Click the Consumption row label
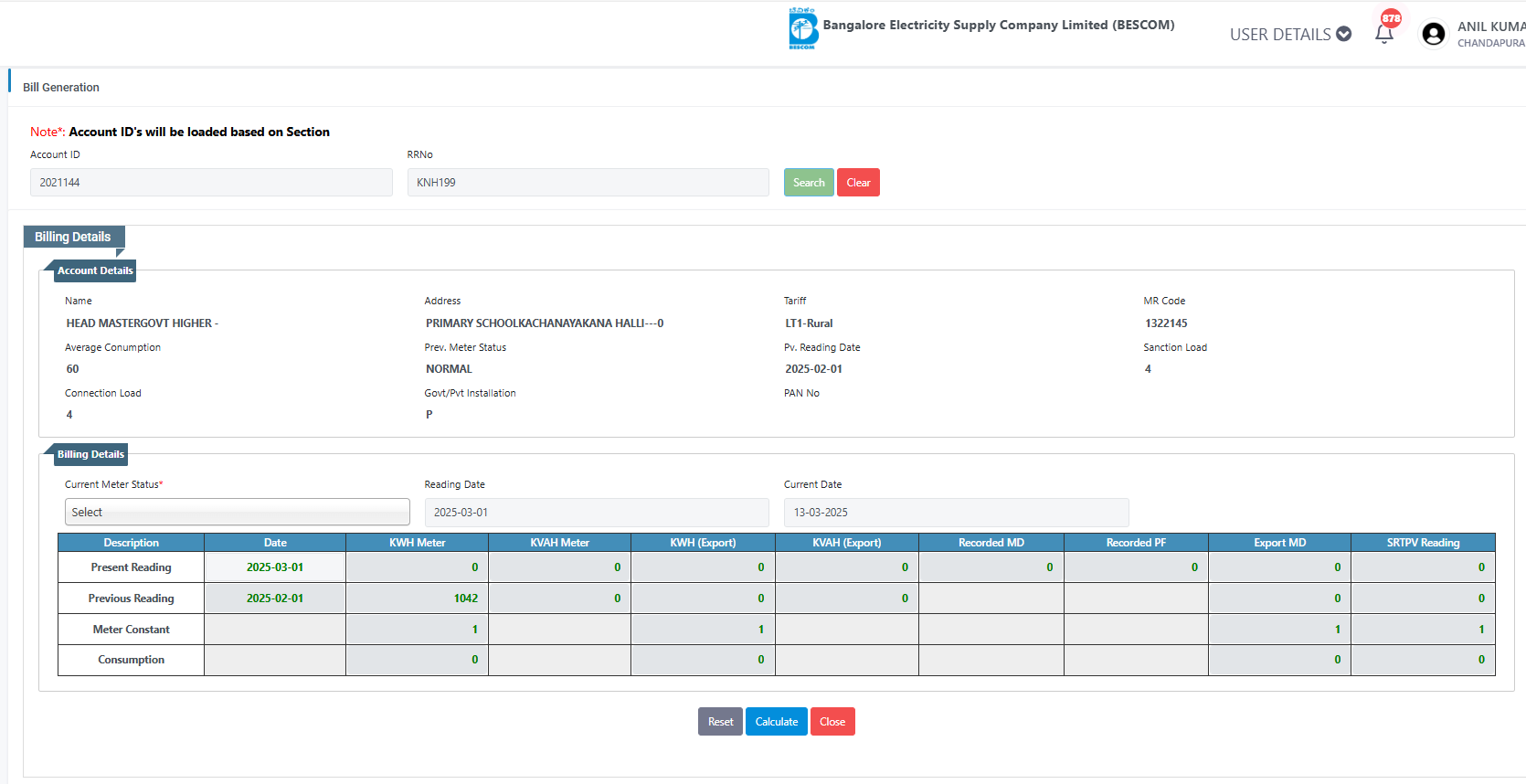 pos(132,660)
